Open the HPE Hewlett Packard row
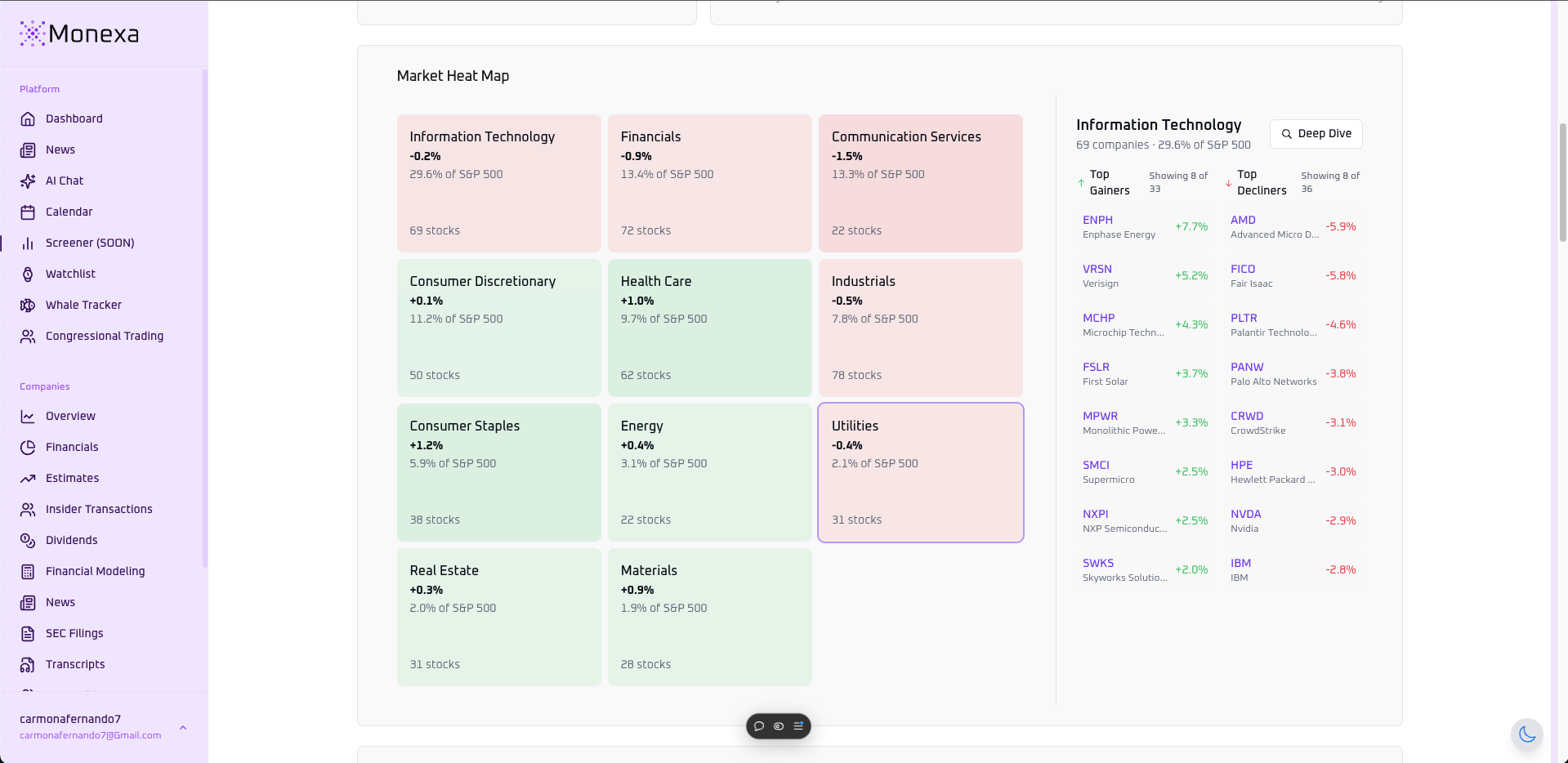This screenshot has height=763, width=1568. tap(1293, 472)
